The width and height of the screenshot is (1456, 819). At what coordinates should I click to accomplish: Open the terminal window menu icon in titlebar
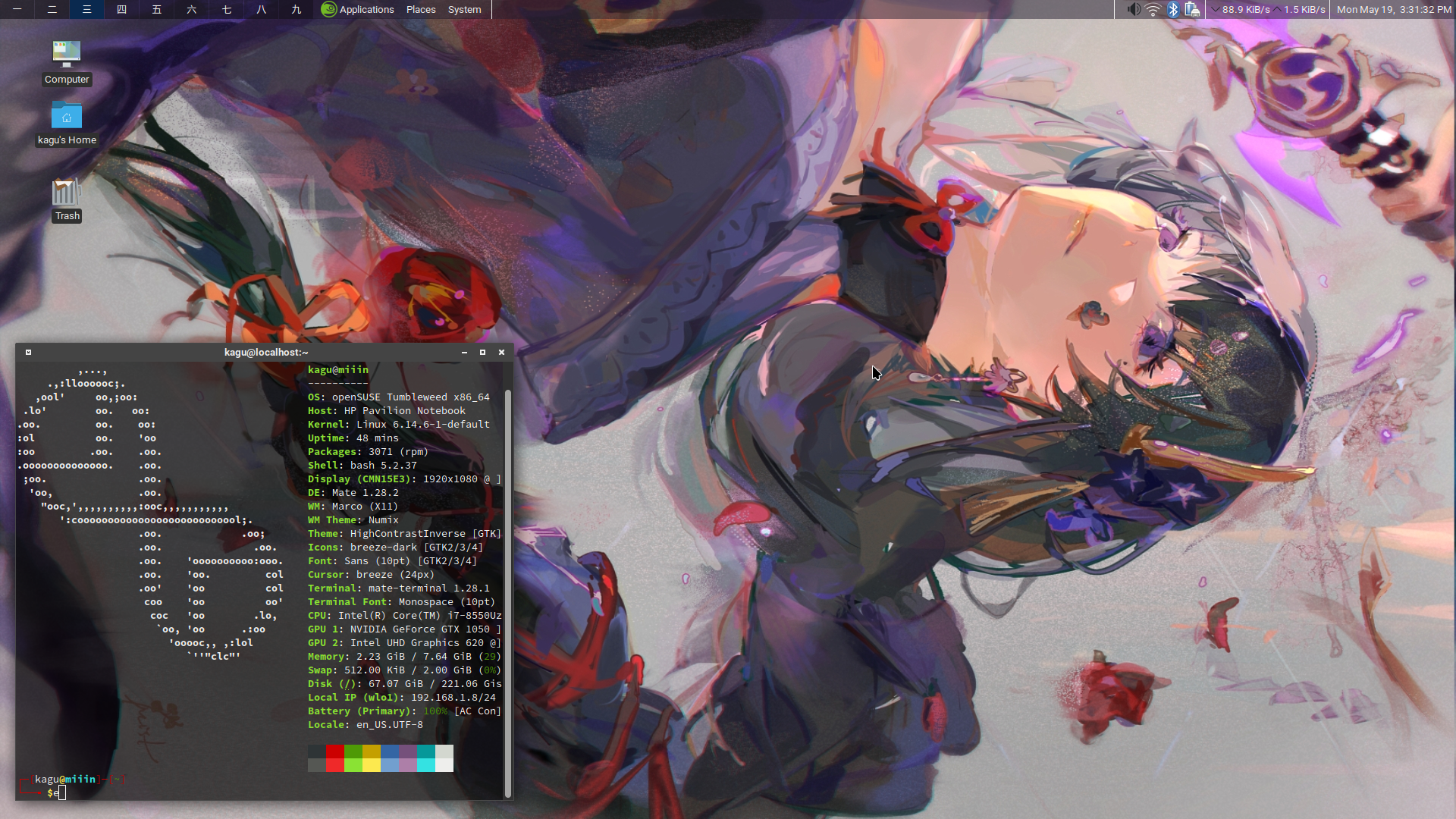28,352
